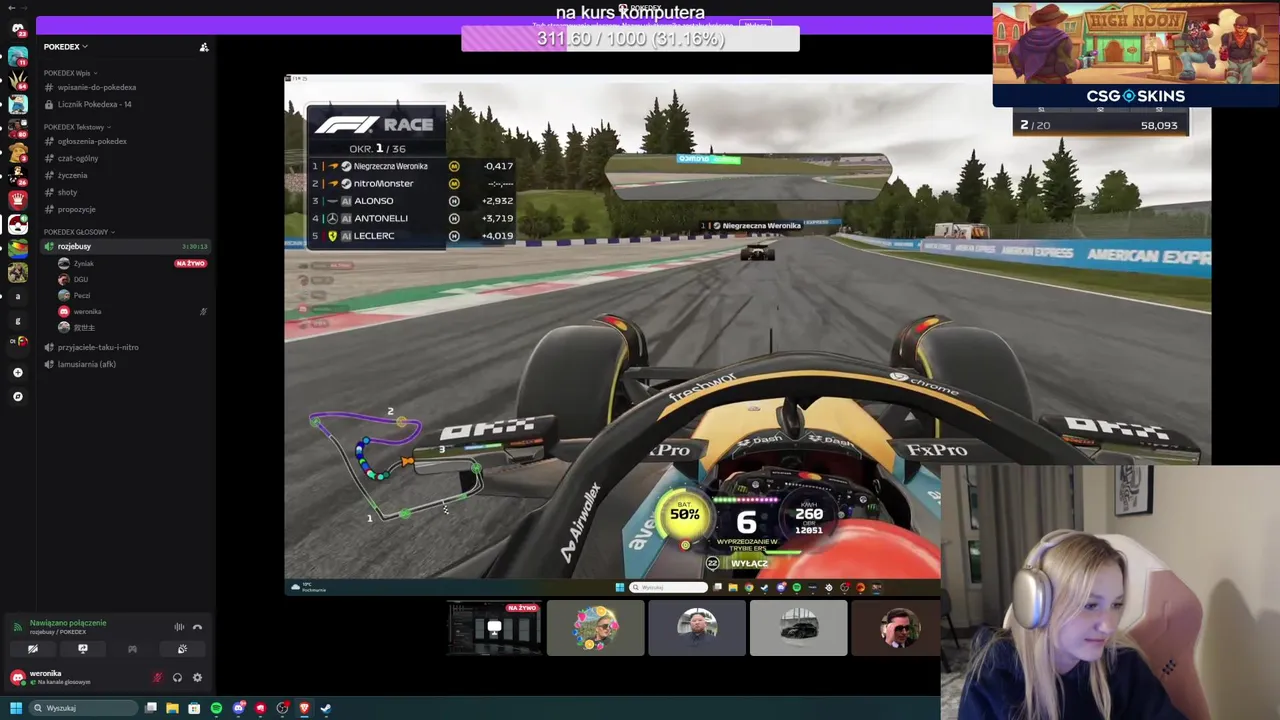Open the dolphin avatar server with 11 badge
This screenshot has height=720, width=1280.
18,56
